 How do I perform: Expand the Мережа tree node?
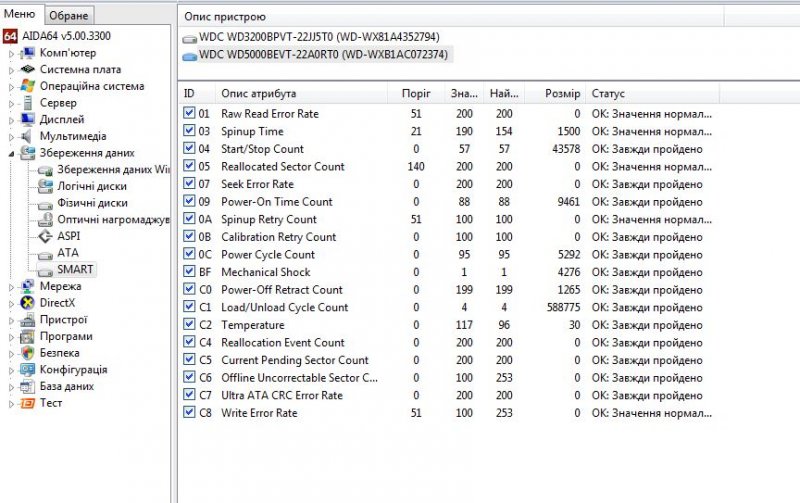point(12,287)
